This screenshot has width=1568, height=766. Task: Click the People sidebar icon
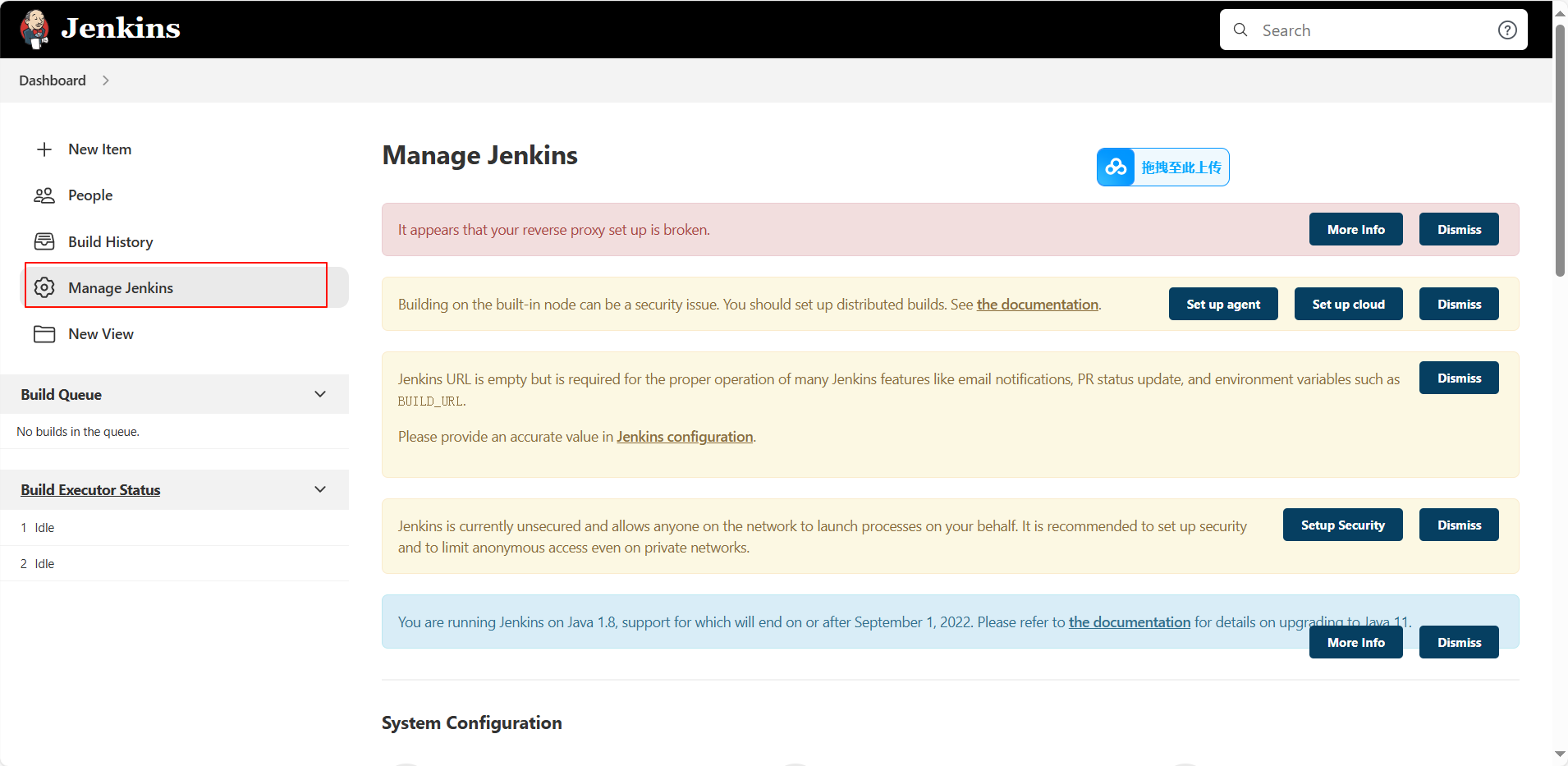44,195
